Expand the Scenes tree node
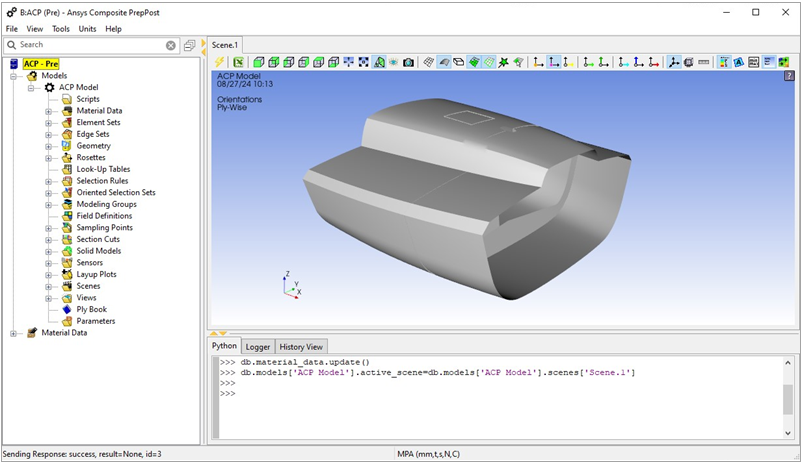Screen dimensions: 803x464 pos(48,287)
